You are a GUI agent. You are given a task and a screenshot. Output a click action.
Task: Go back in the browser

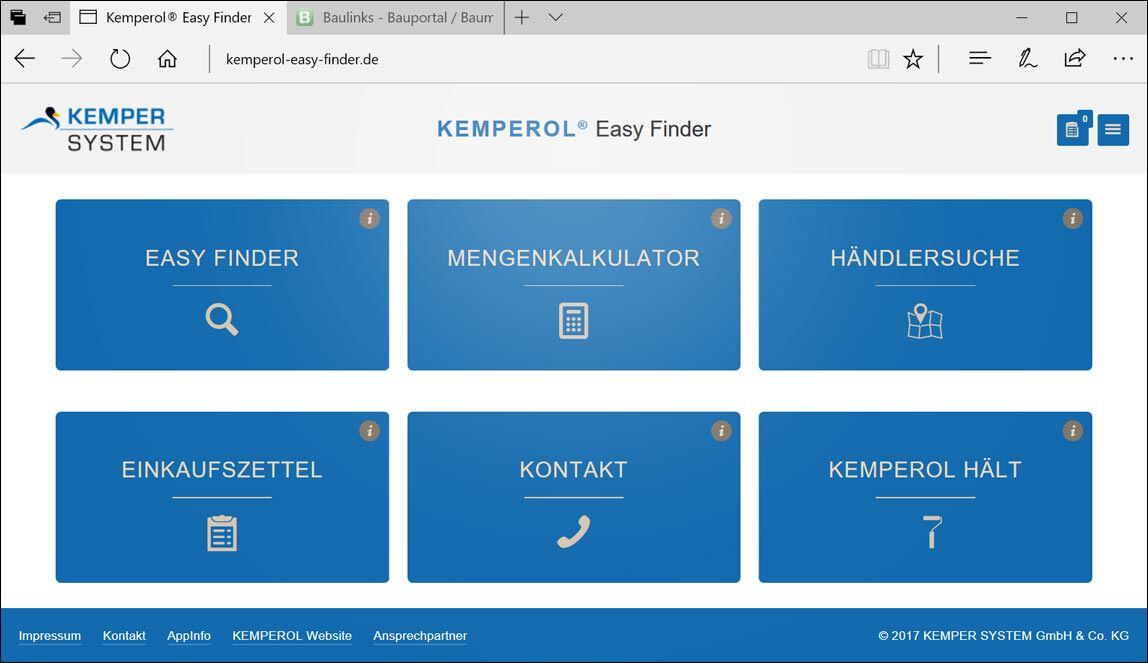pos(24,59)
